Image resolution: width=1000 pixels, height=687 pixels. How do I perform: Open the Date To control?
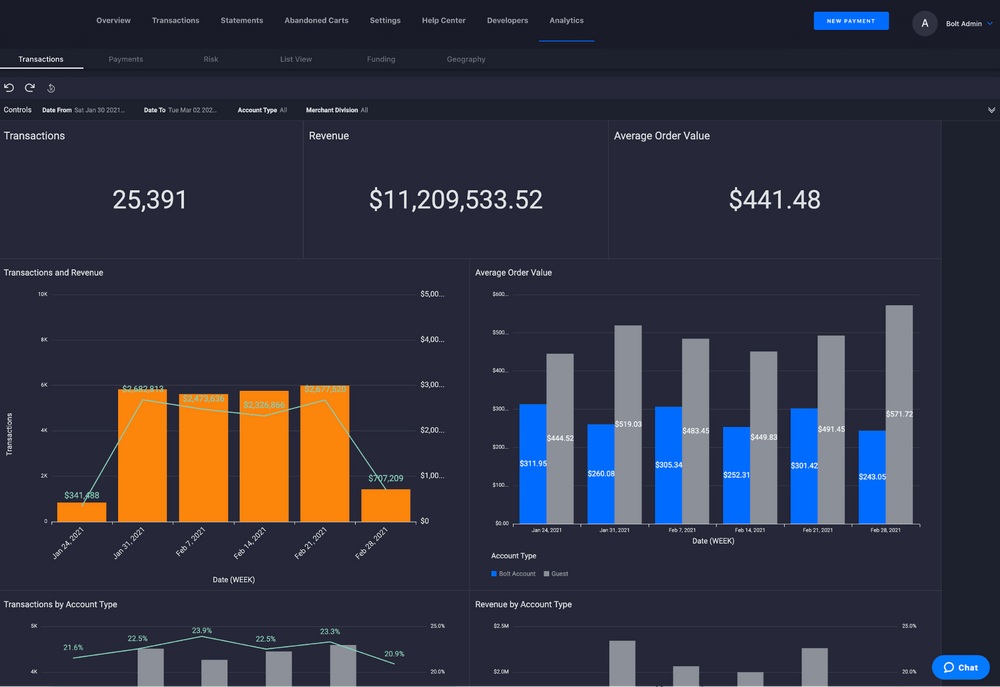click(180, 110)
